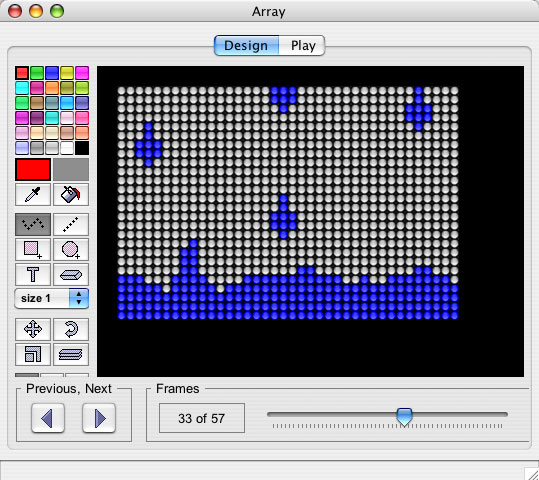Select the paint bucket fill tool

pyautogui.click(x=71, y=194)
